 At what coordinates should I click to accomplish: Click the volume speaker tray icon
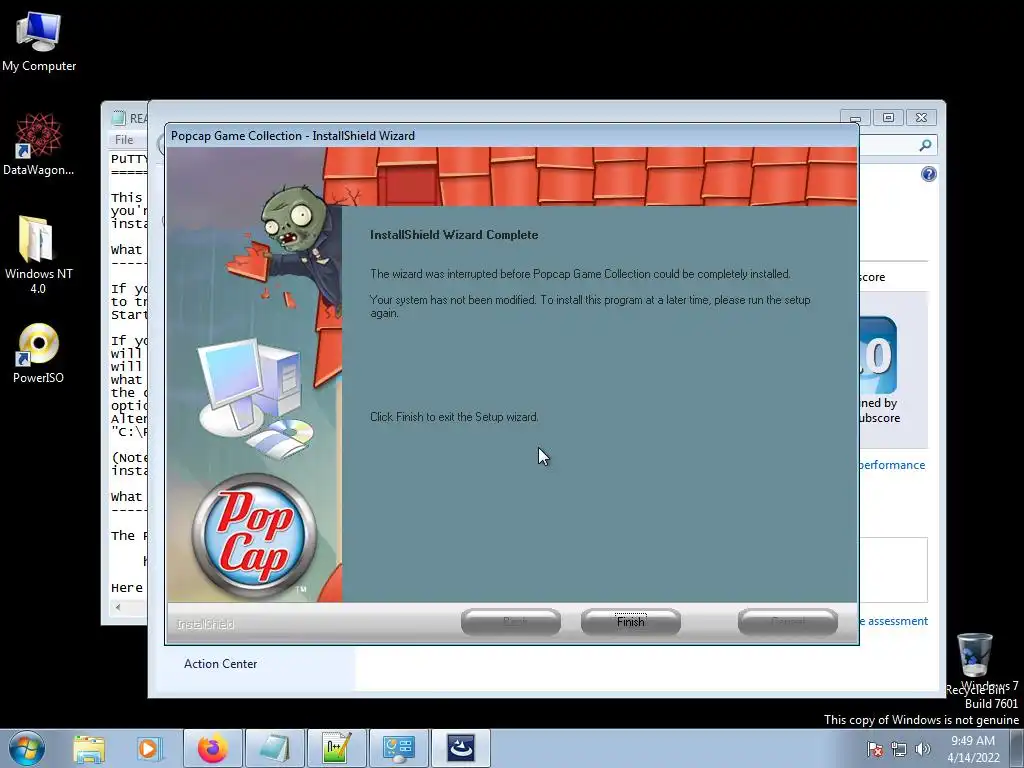click(923, 749)
